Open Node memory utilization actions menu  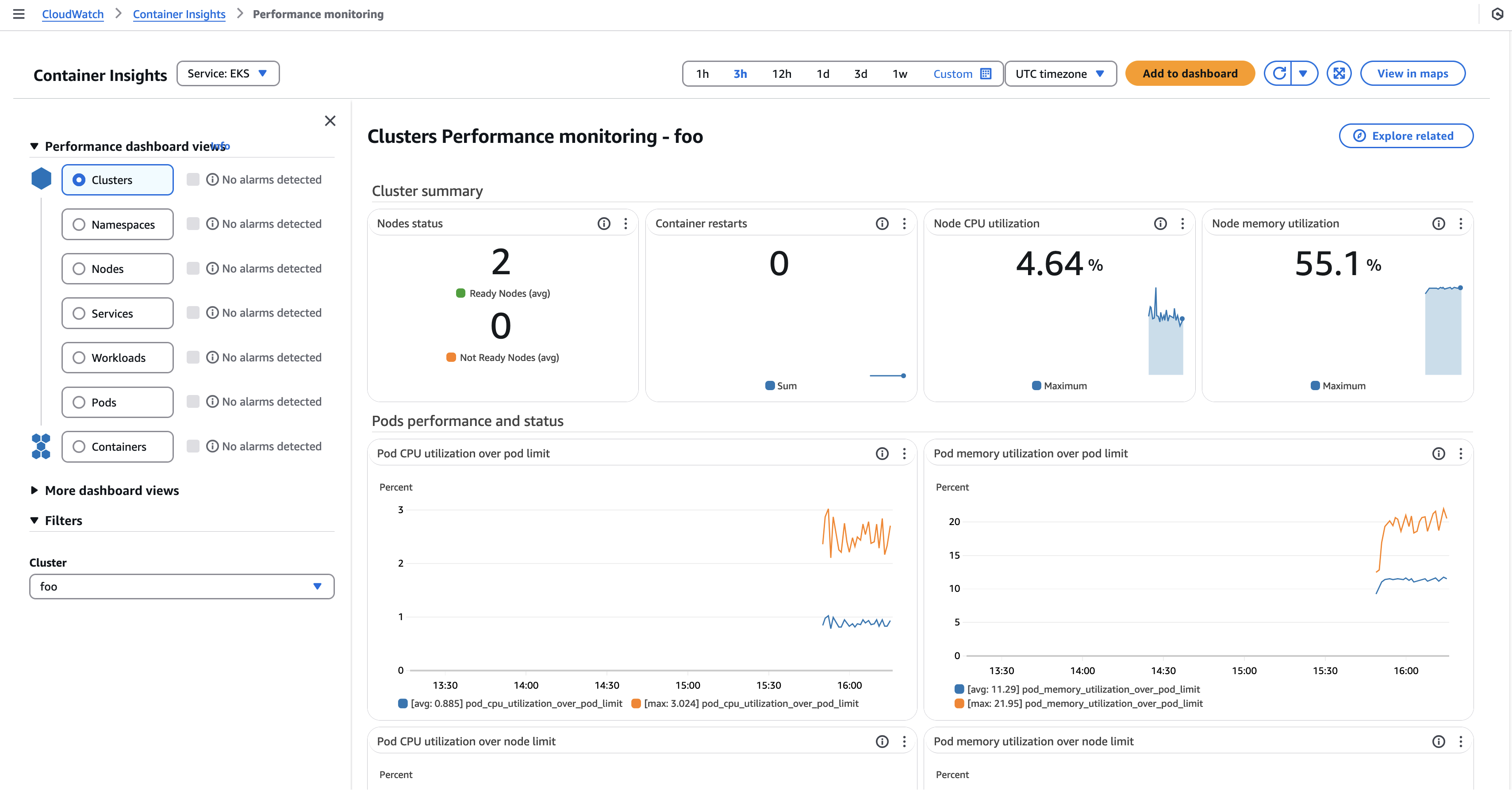(1460, 223)
